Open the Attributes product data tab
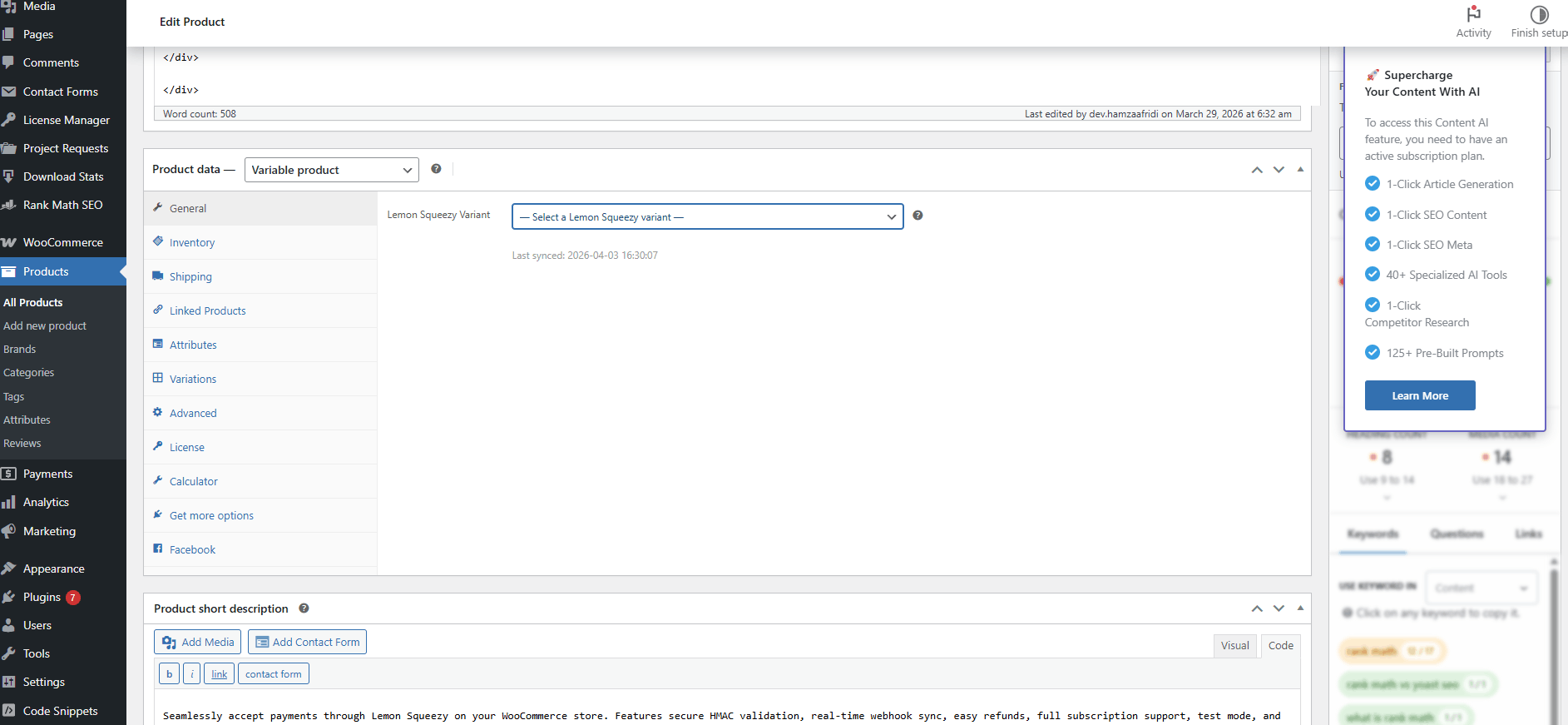The image size is (1568, 725). [x=260, y=345]
